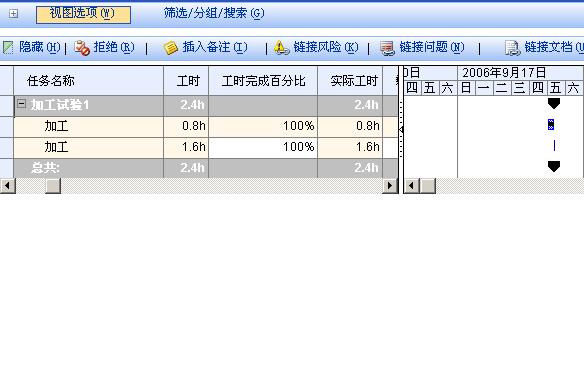Click the task grid horizontal scrollbar thumb
Viewport: 584px width, 384px height.
pos(53,185)
